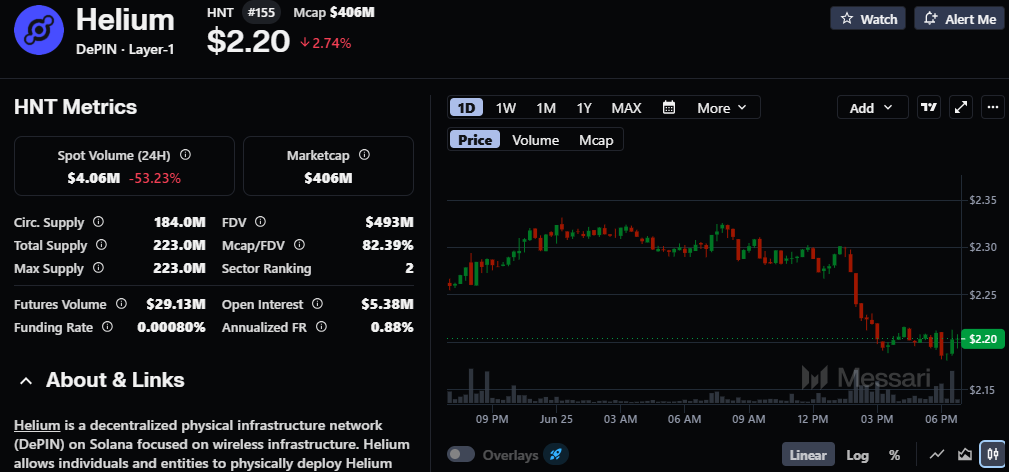Viewport: 1009px width, 472px height.
Task: Set chart scale to Log
Action: point(857,455)
